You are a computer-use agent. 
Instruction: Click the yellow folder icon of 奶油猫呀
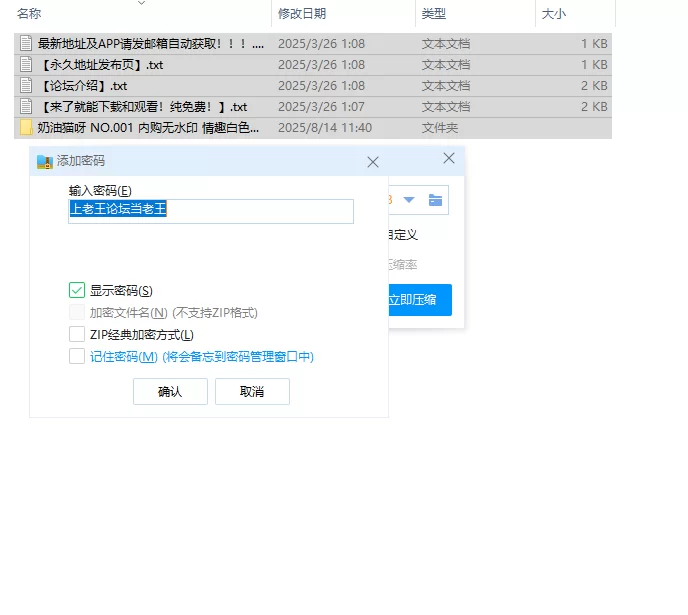[x=26, y=128]
